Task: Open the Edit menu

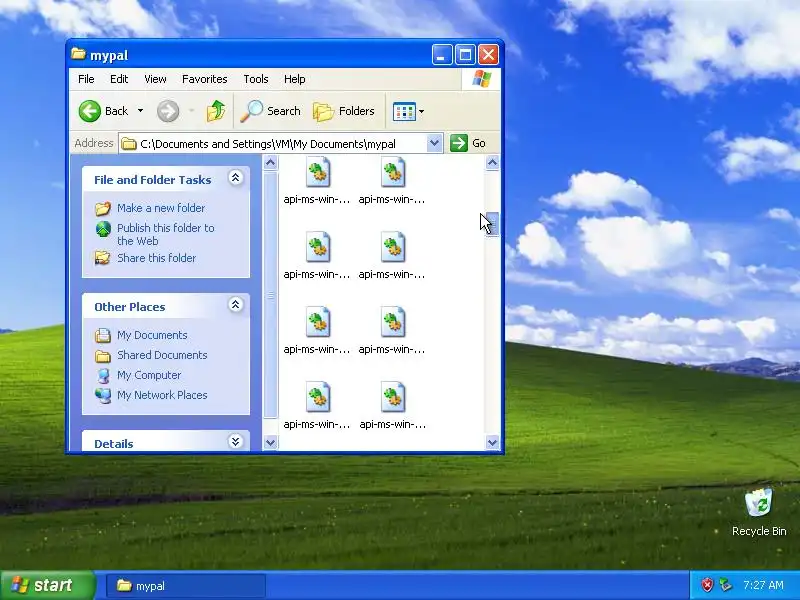Action: click(x=119, y=79)
